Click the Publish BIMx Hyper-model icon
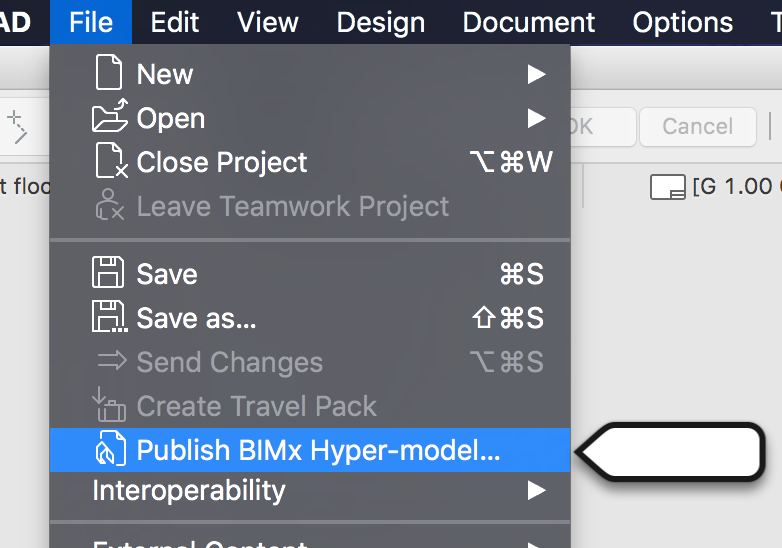The height and width of the screenshot is (548, 782). pos(108,450)
